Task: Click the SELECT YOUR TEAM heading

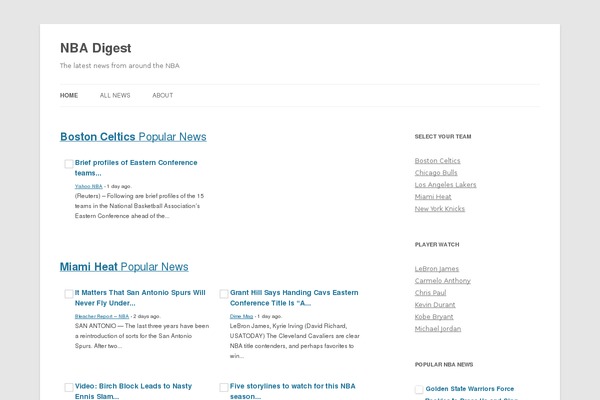Action: pyautogui.click(x=443, y=137)
